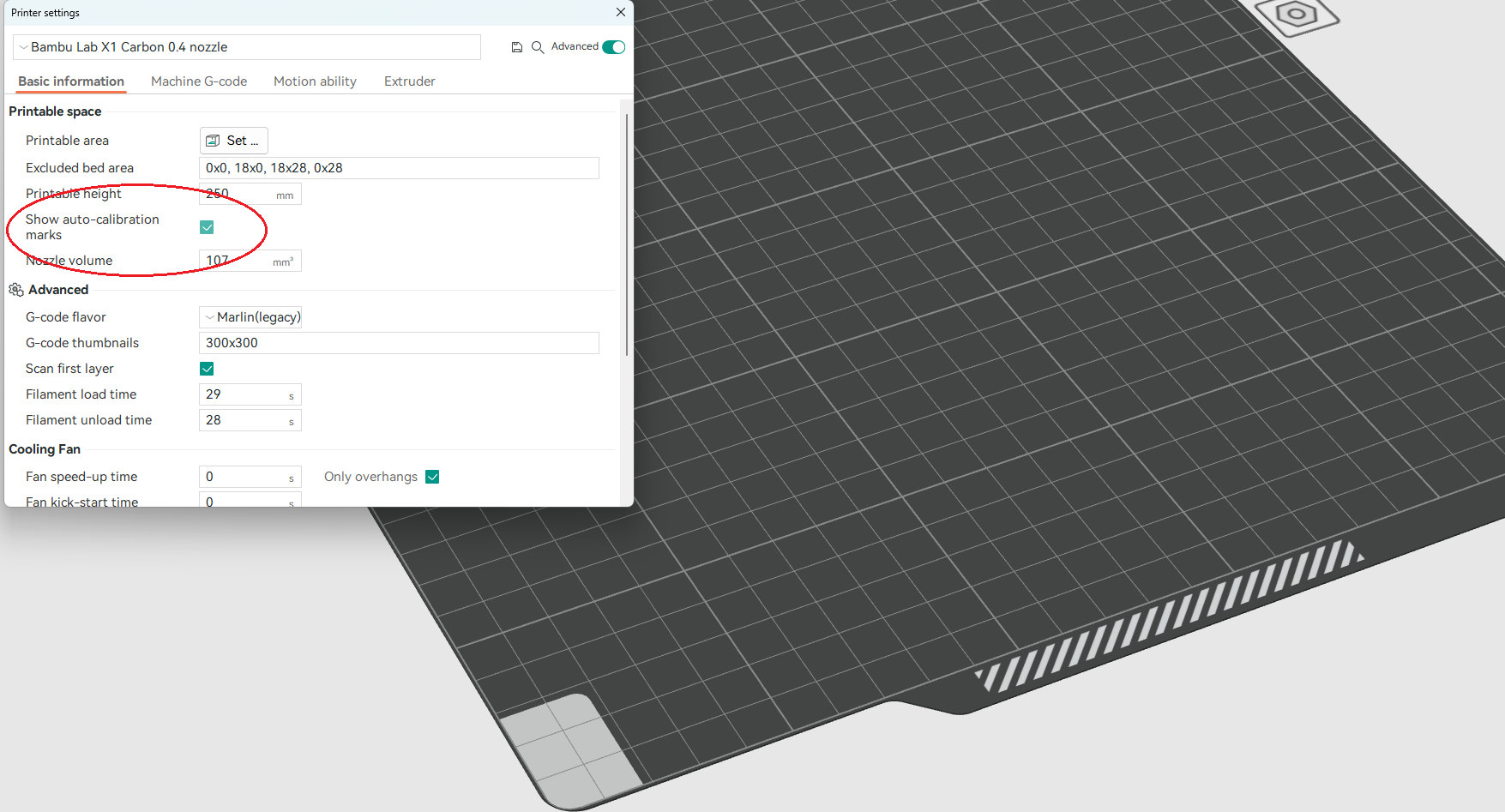Disable the Scan first layer checkbox
Screen dimensions: 1505x812
point(207,369)
